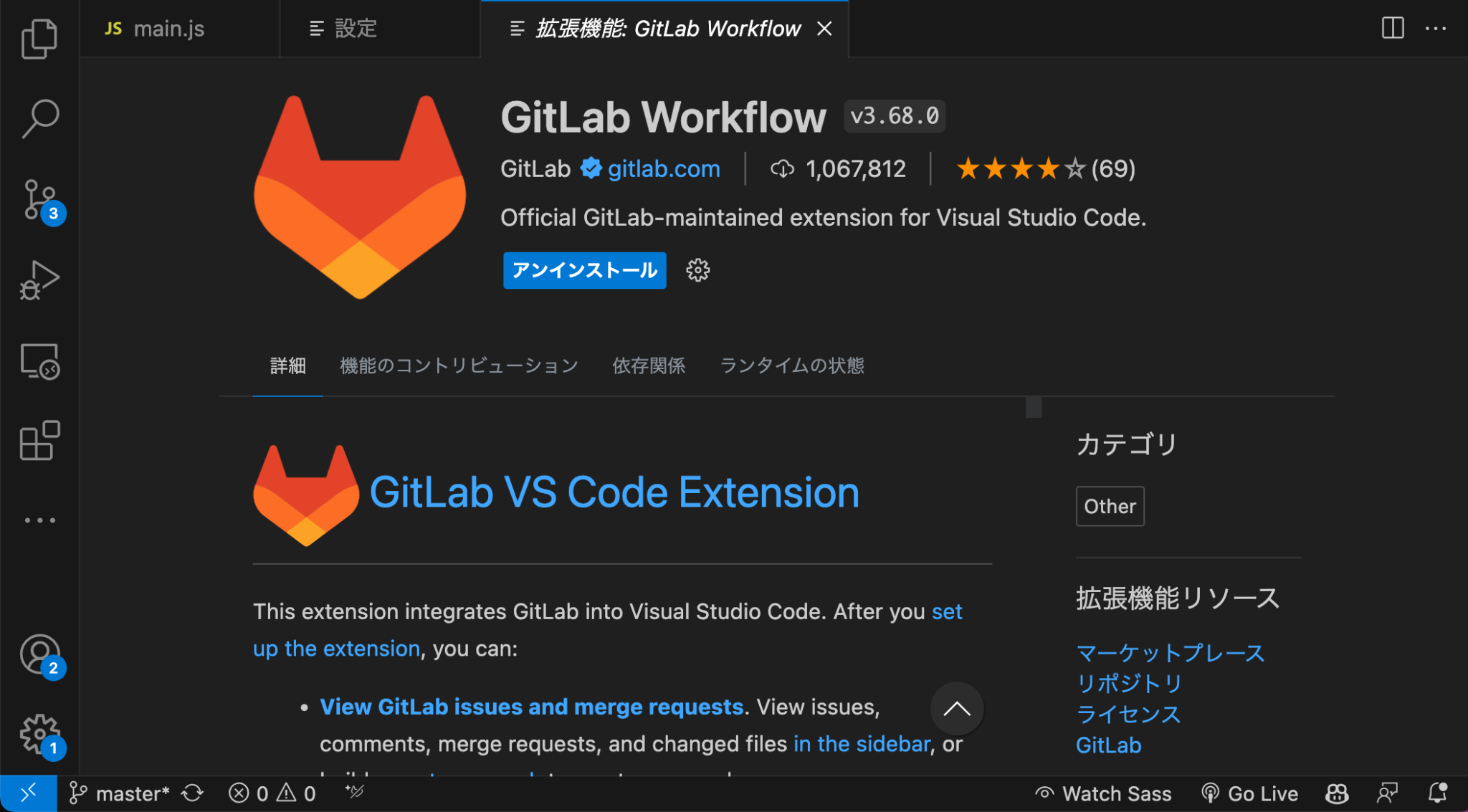The height and width of the screenshot is (812, 1468).
Task: Open Source Control with 3 changes
Action: pyautogui.click(x=41, y=200)
